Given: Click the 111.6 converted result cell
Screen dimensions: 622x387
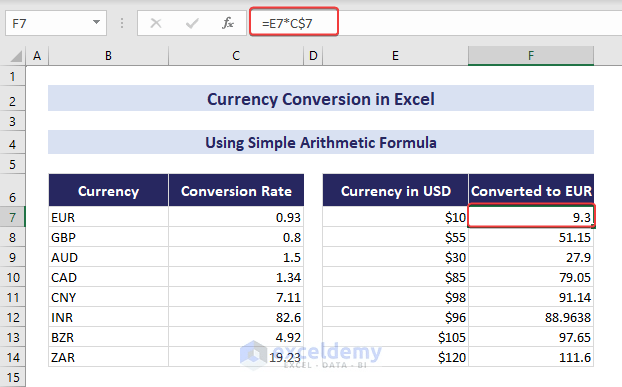Looking at the screenshot, I should (531, 357).
